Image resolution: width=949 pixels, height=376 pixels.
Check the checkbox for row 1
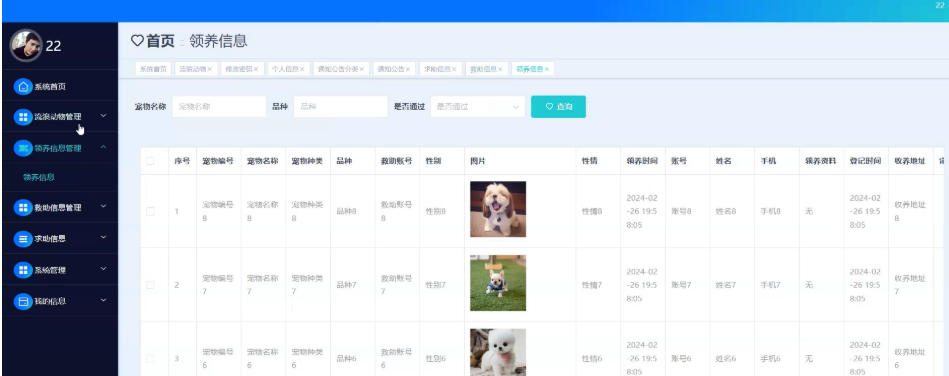tap(150, 211)
